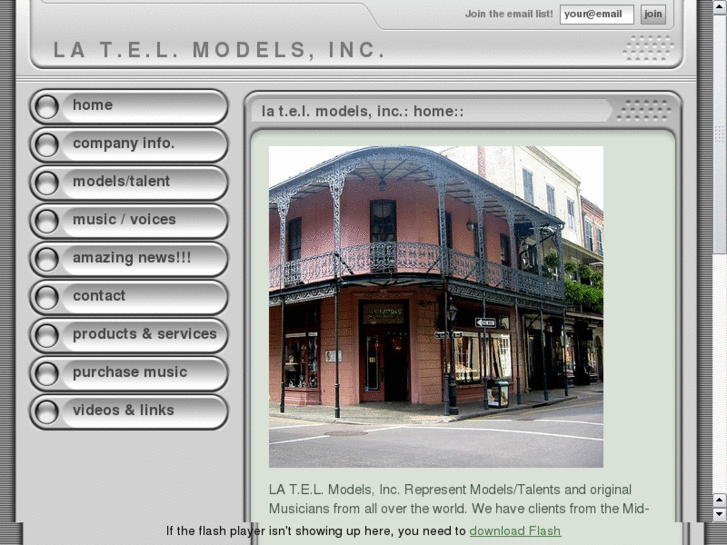Click the round indicator beside contact

(47, 297)
